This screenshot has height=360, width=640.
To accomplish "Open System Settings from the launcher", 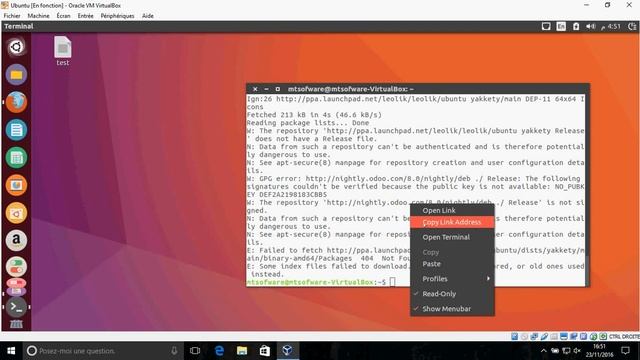I will click(x=16, y=267).
